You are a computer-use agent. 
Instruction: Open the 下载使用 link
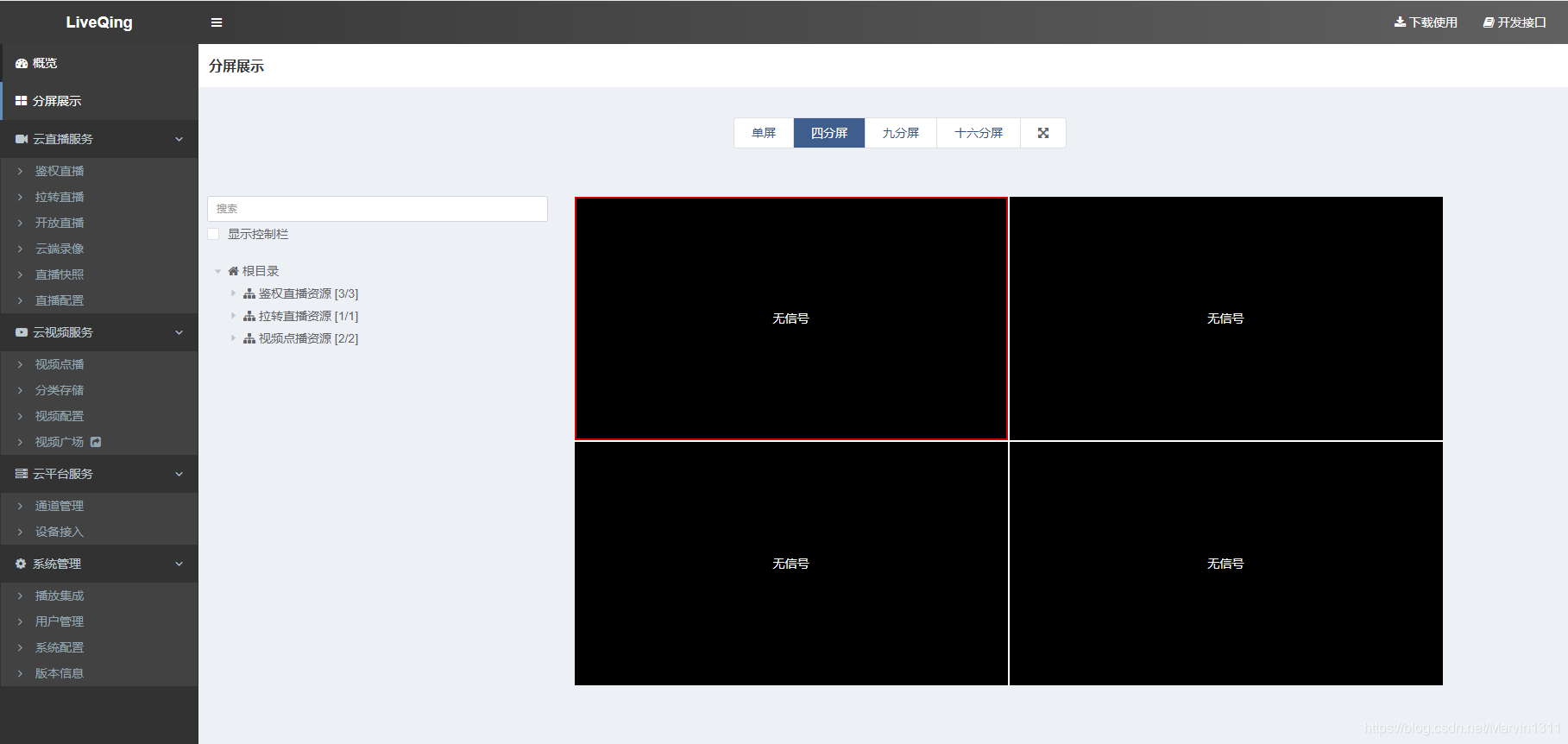click(1426, 22)
